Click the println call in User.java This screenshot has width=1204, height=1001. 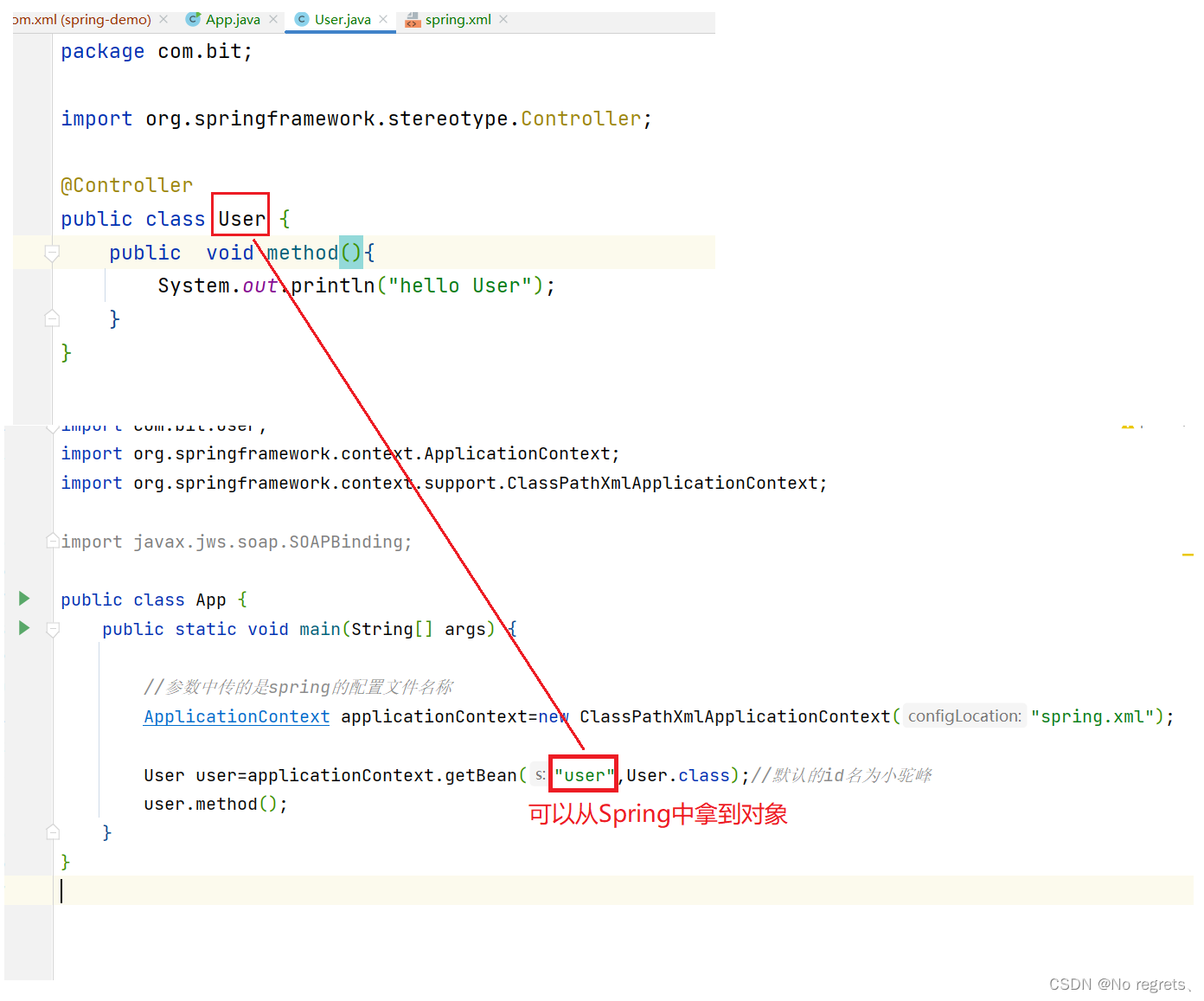coord(332,286)
